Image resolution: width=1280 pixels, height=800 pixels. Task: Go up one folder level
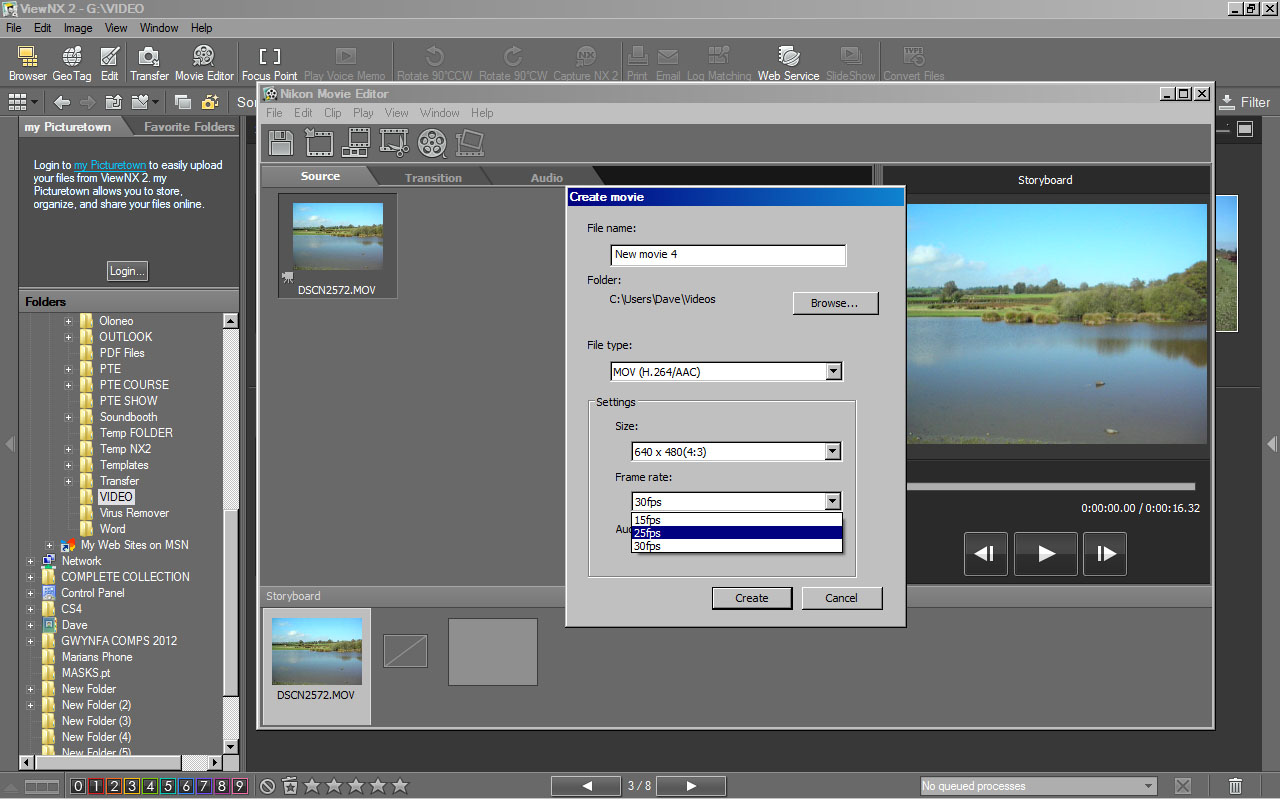click(x=114, y=102)
